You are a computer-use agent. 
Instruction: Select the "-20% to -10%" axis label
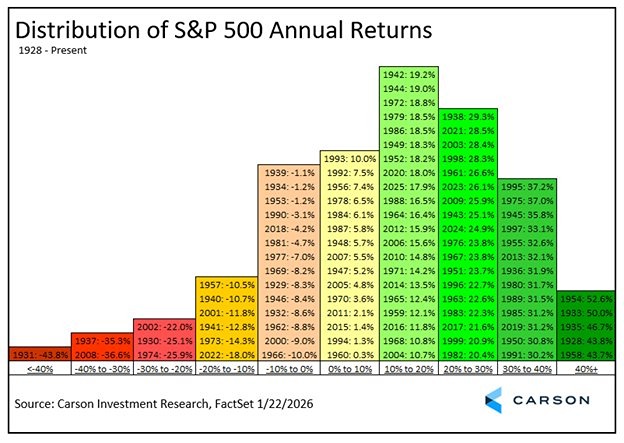224,370
